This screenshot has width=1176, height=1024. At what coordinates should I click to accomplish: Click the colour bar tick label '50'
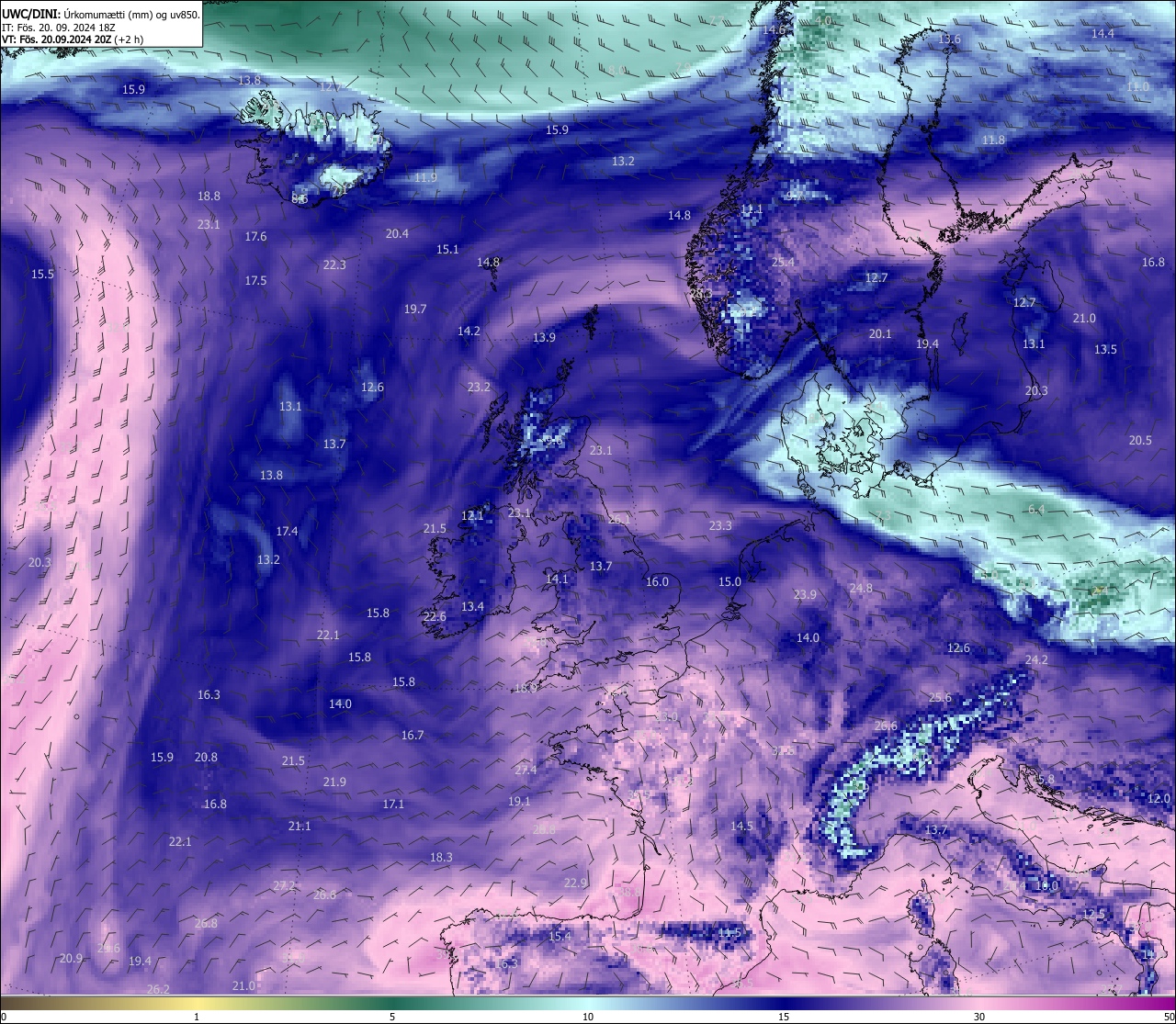click(x=1169, y=1017)
